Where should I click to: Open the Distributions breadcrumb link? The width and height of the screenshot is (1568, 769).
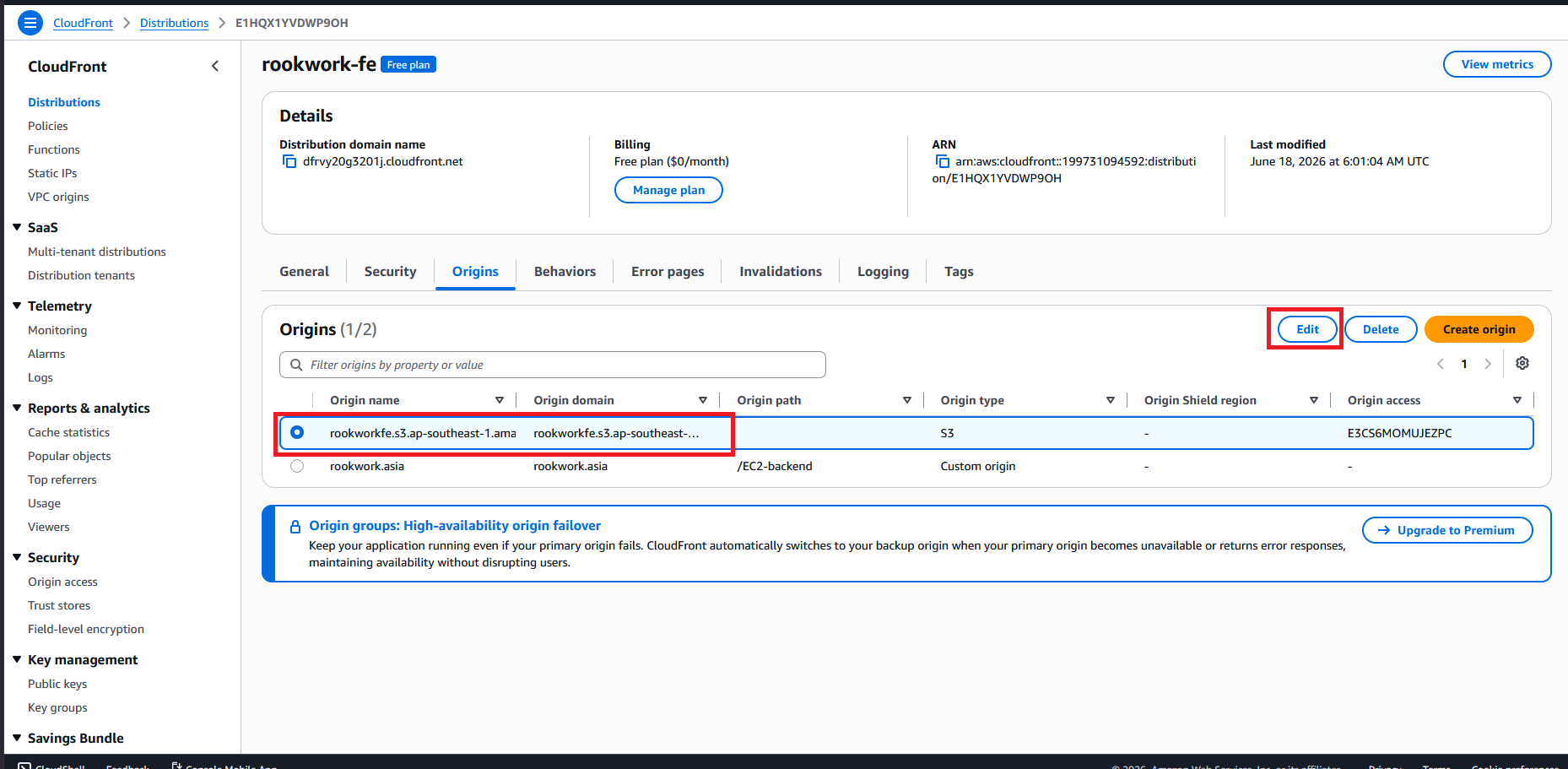coord(174,23)
